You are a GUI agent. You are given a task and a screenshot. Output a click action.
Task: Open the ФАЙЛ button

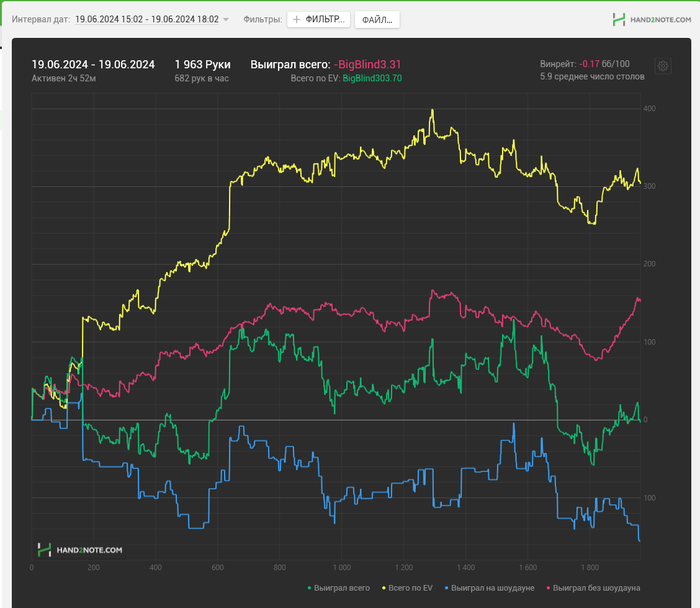point(377,20)
